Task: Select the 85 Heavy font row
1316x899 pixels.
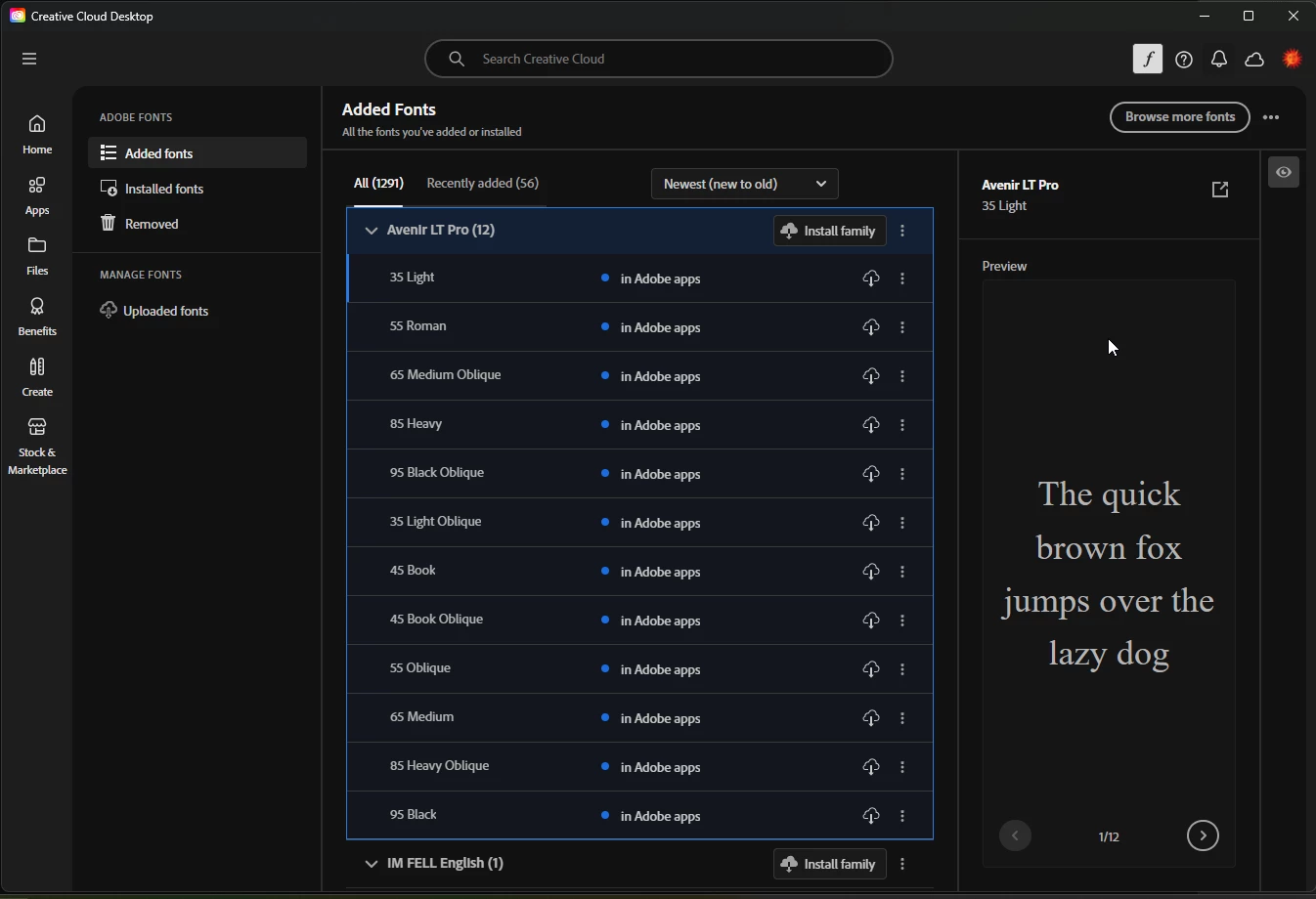Action: [x=640, y=425]
